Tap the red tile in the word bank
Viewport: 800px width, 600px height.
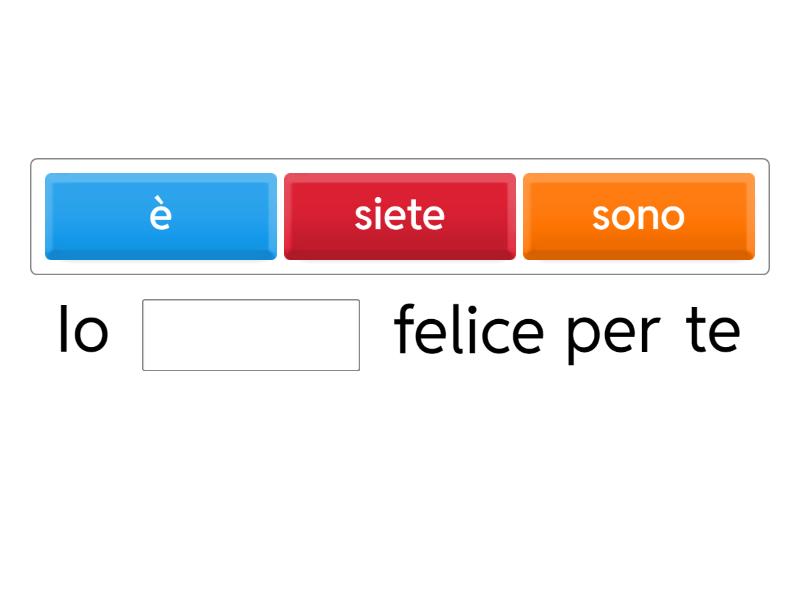click(x=400, y=216)
